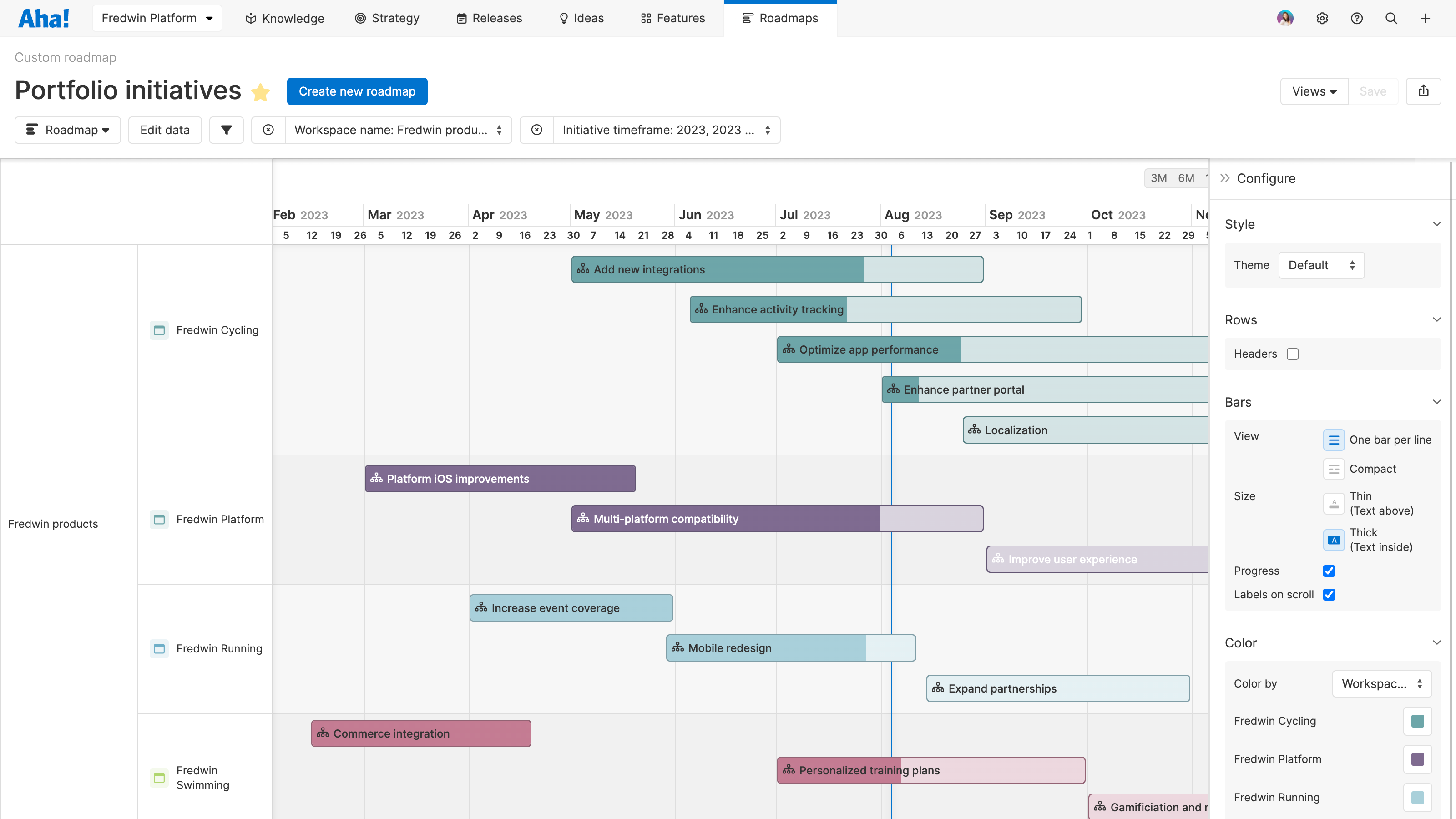The image size is (1456, 819).
Task: Collapse the Bars section
Action: pos(1437,402)
